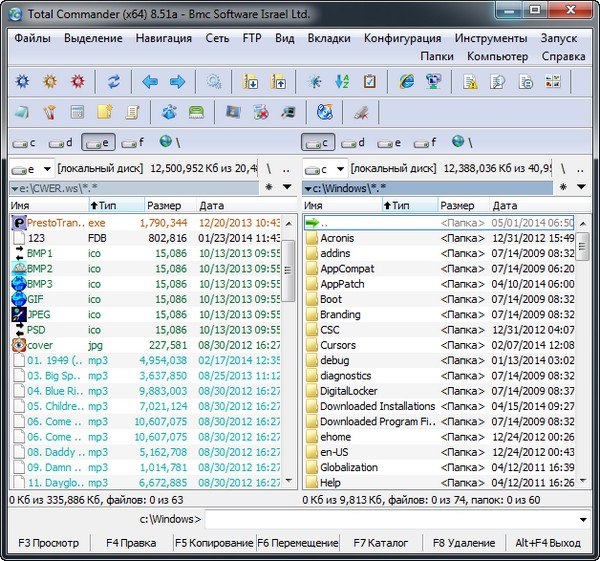Switch left panel to drive d
Viewport: 600px width, 561px height.
point(61,143)
